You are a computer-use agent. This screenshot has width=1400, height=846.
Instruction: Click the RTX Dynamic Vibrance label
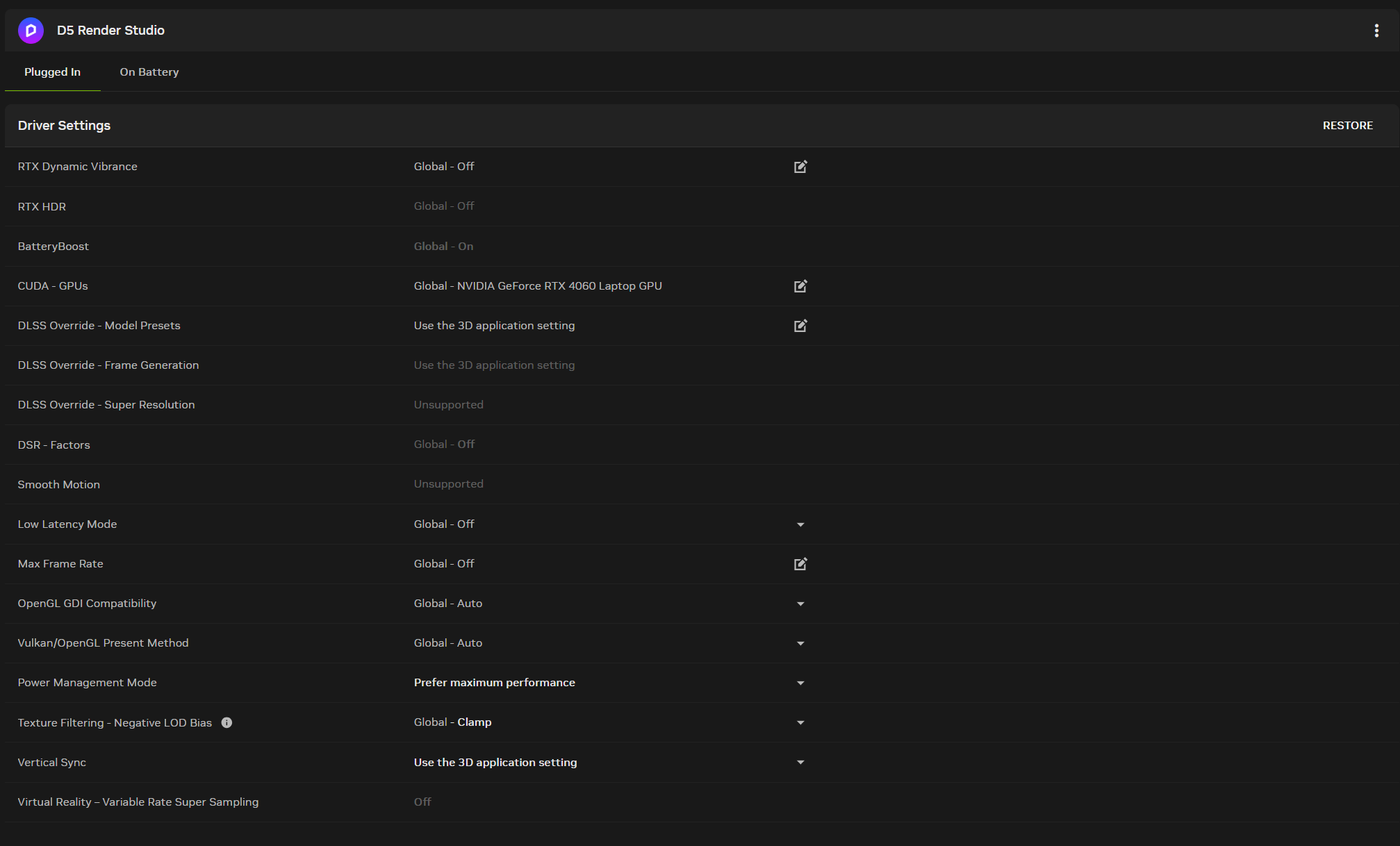point(77,167)
